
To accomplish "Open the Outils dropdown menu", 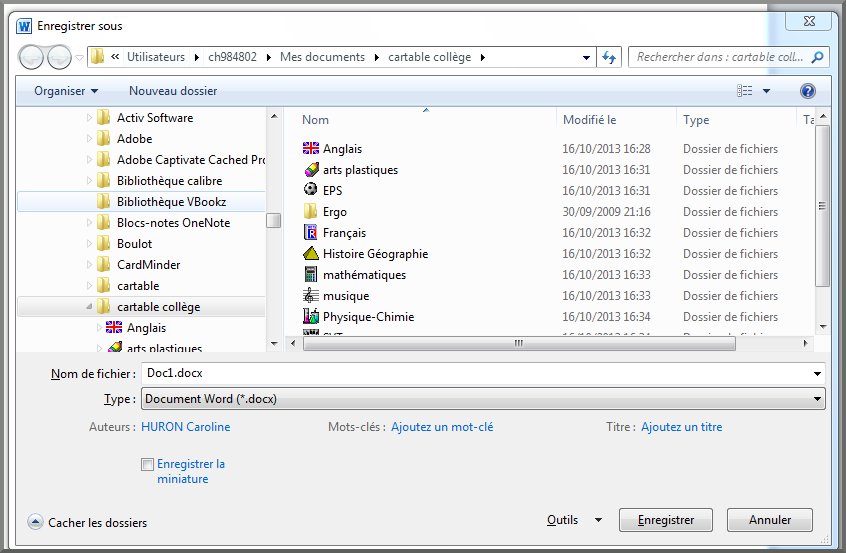I will (574, 520).
